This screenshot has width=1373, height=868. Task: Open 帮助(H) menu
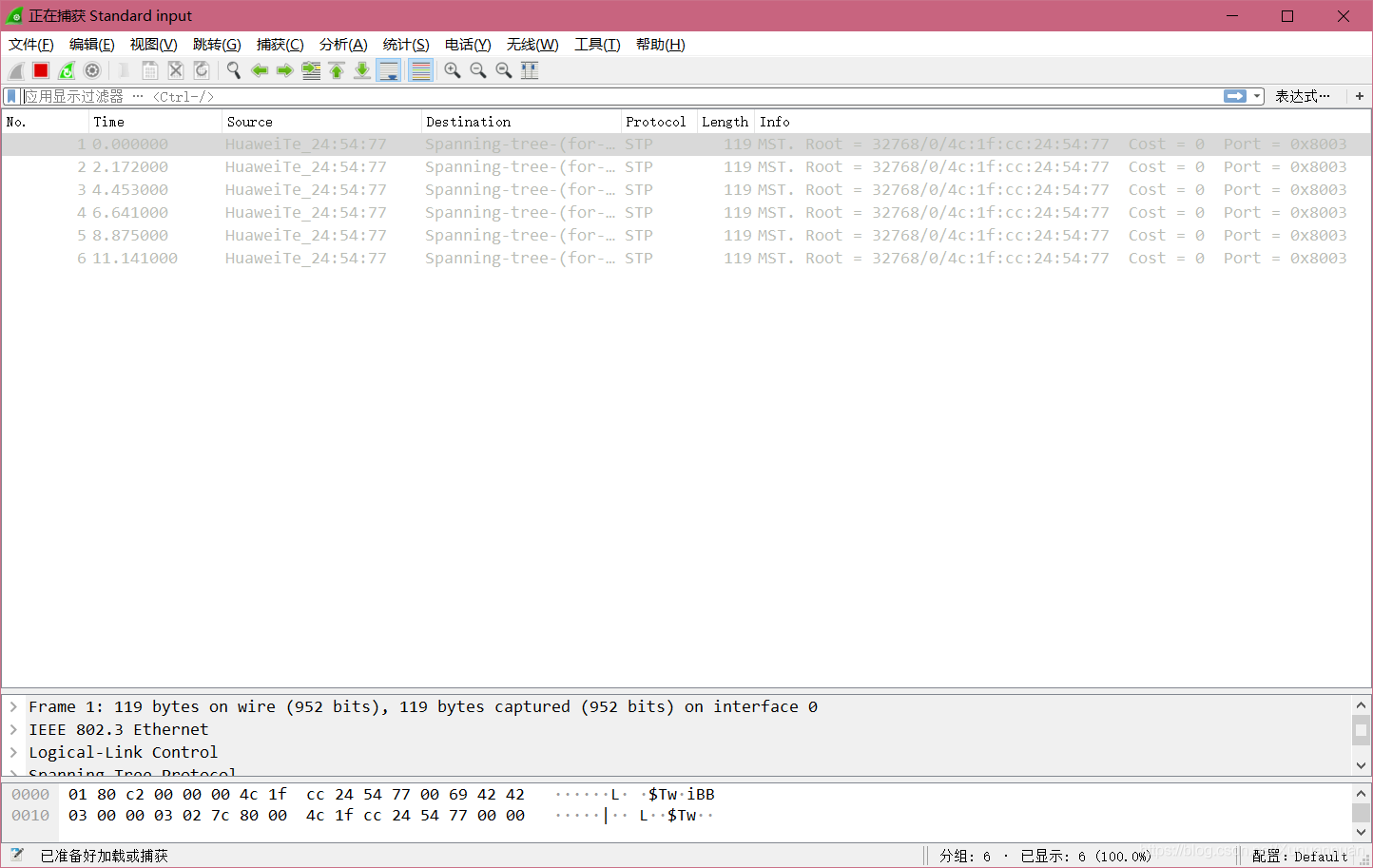(661, 45)
